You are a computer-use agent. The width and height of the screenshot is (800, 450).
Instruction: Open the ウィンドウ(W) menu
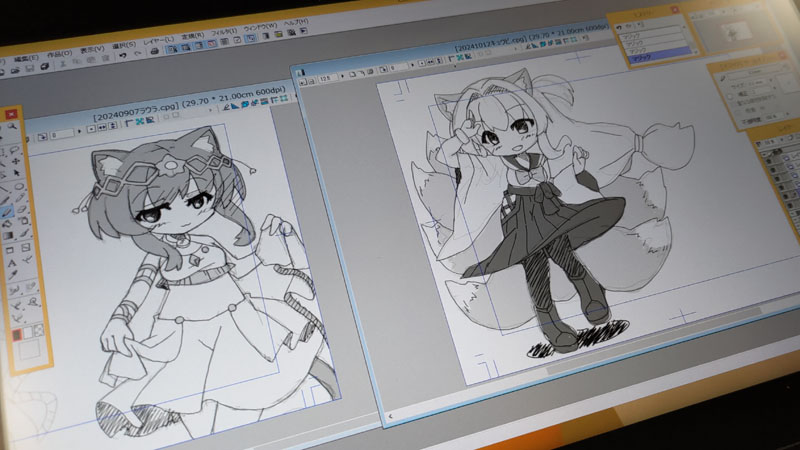(260, 27)
